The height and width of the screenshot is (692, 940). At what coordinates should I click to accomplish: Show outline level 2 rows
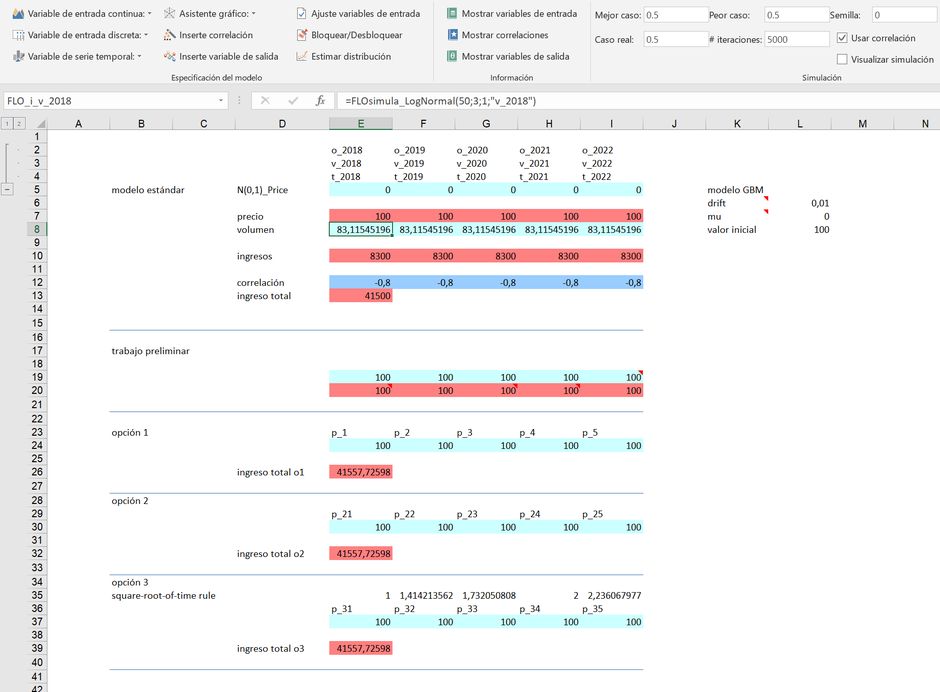tap(19, 124)
